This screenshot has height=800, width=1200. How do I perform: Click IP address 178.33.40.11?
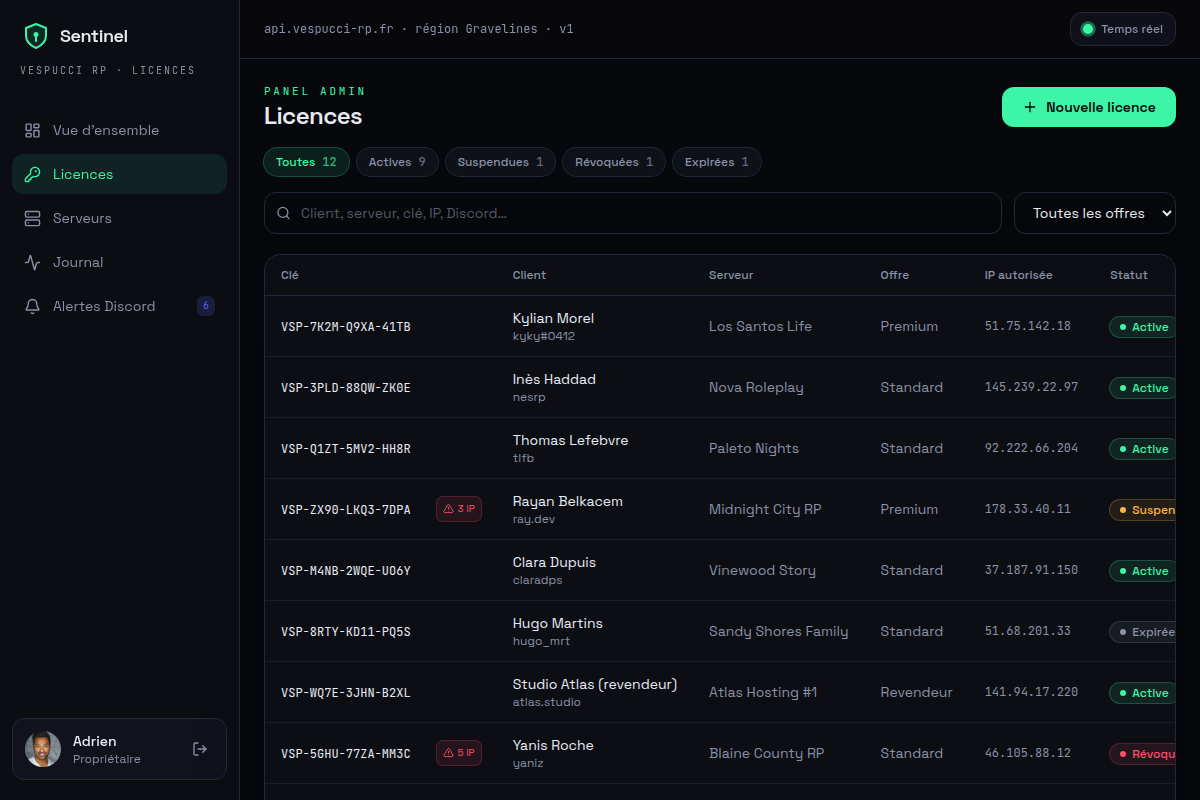coord(1028,509)
